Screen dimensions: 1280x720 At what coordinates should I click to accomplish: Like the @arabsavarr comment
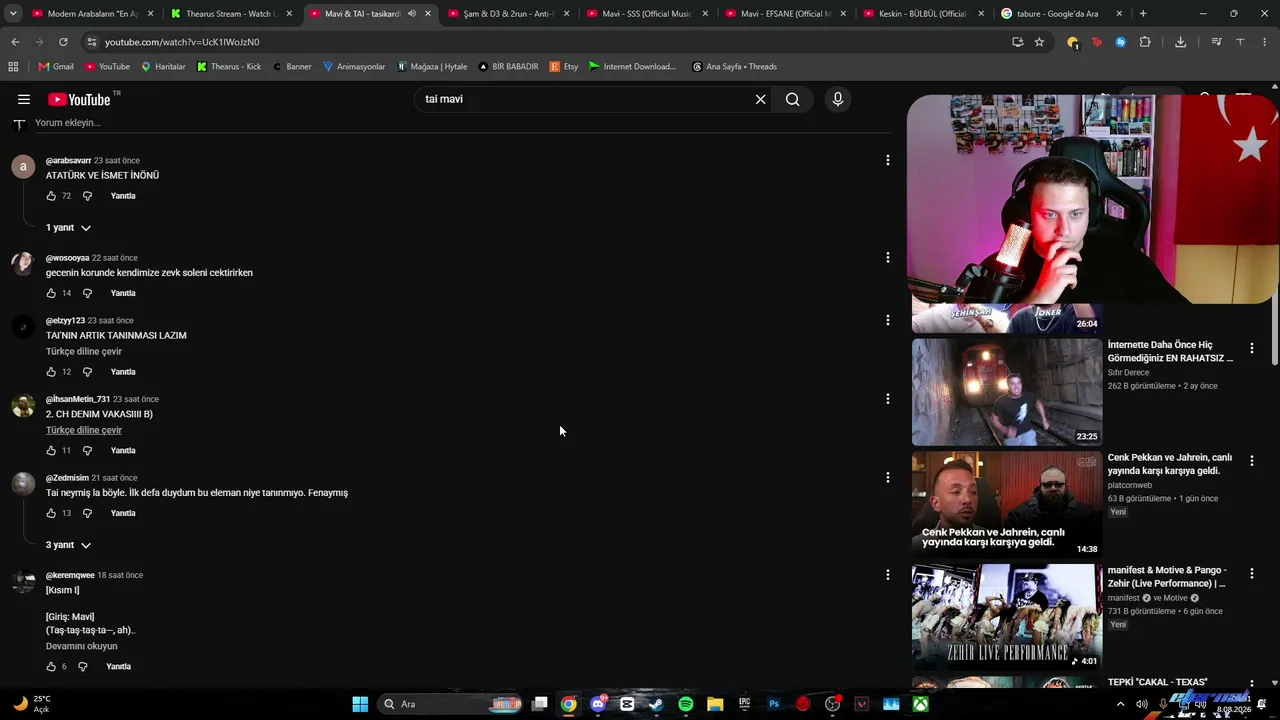coord(51,196)
